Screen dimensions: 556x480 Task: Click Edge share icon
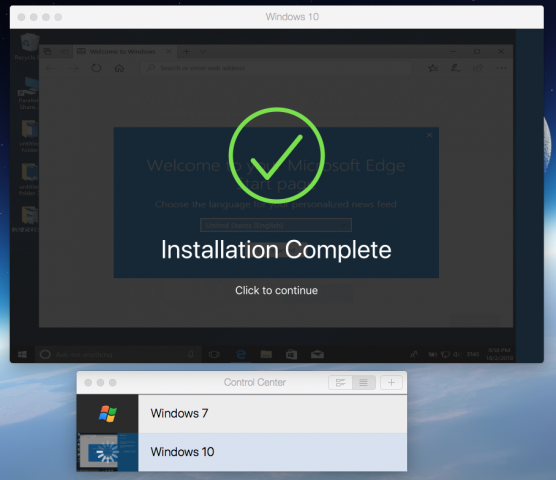click(478, 68)
